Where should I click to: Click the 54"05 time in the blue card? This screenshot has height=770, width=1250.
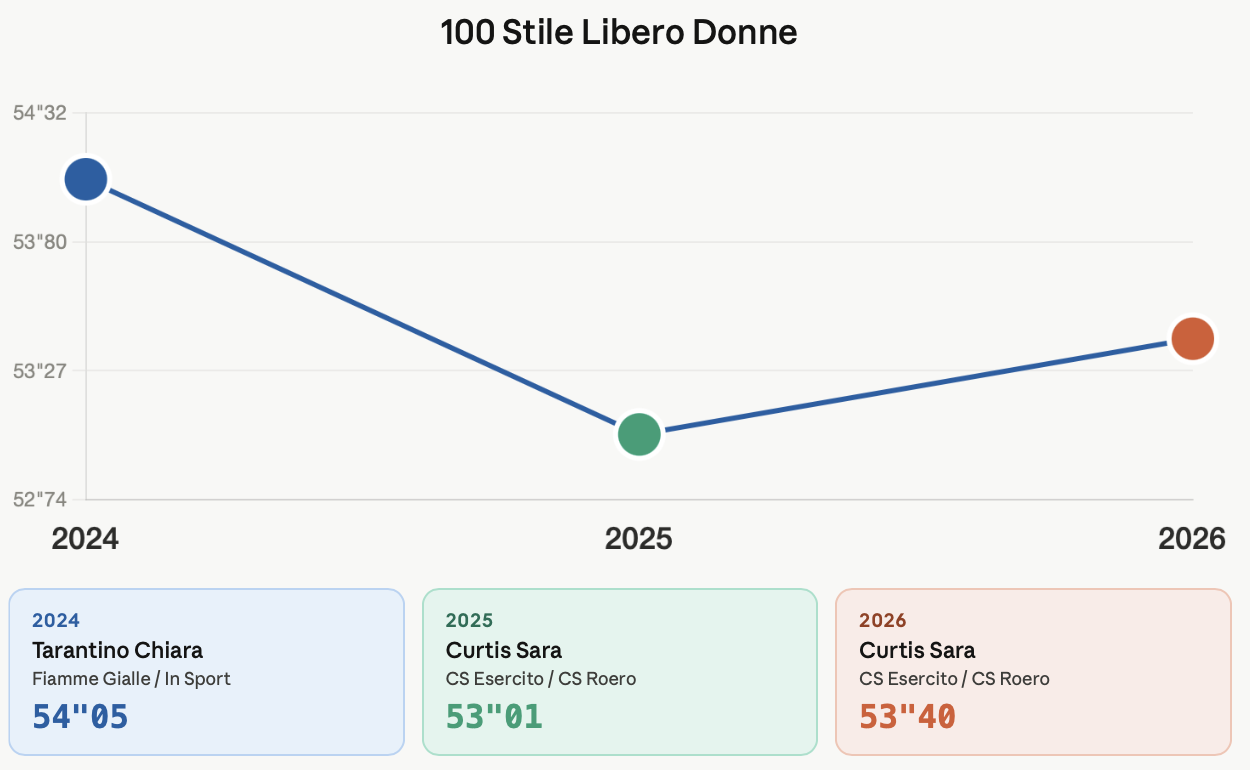pyautogui.click(x=81, y=716)
